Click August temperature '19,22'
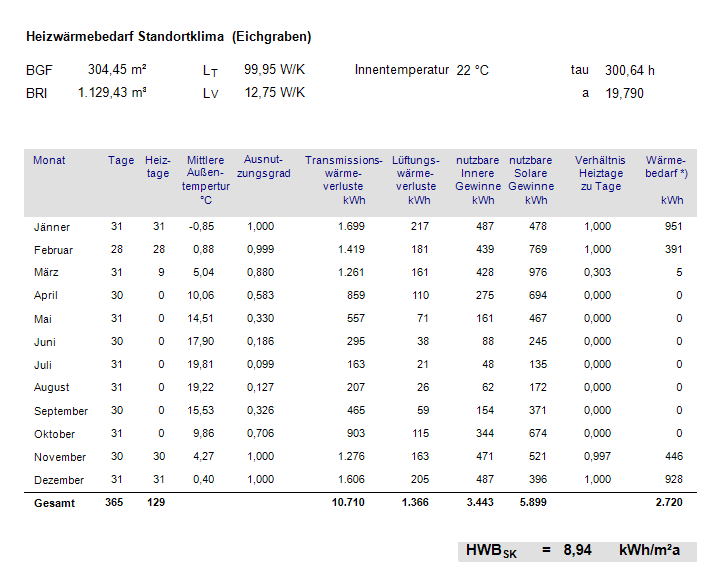Image resolution: width=727 pixels, height=573 pixels. click(200, 388)
